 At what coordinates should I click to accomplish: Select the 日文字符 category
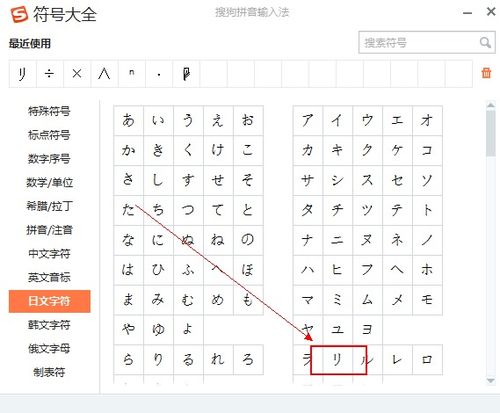(50, 301)
